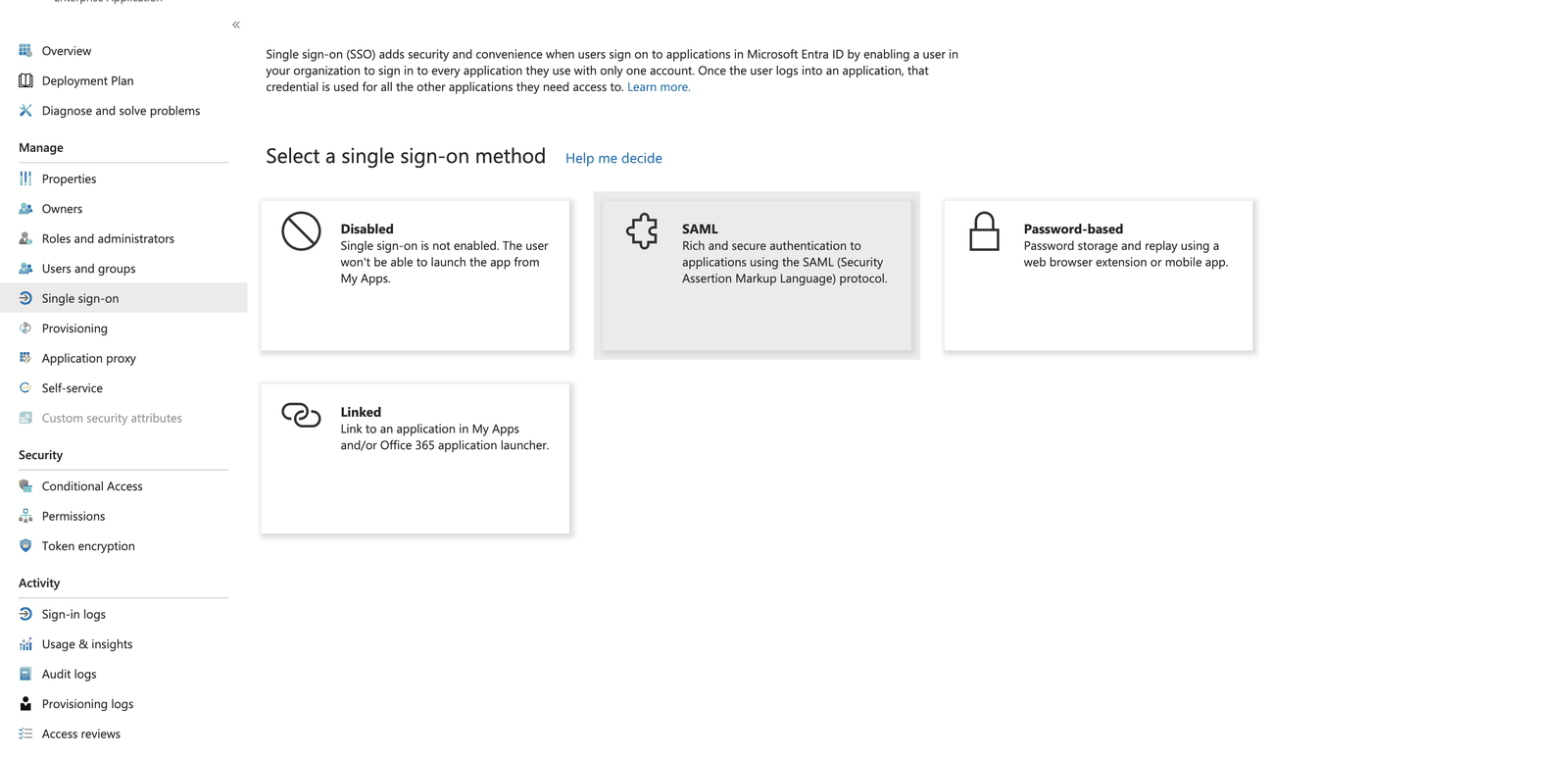Click the Diagnose and solve problems wrench icon
This screenshot has width=1568, height=760.
point(25,110)
